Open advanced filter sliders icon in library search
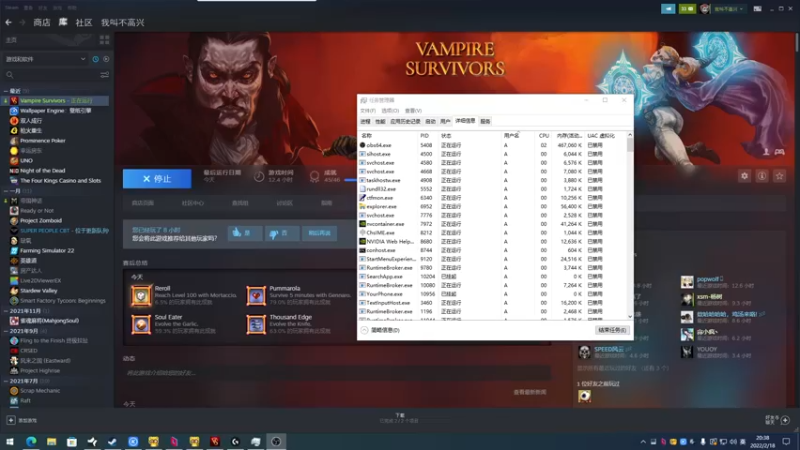 [x=105, y=75]
